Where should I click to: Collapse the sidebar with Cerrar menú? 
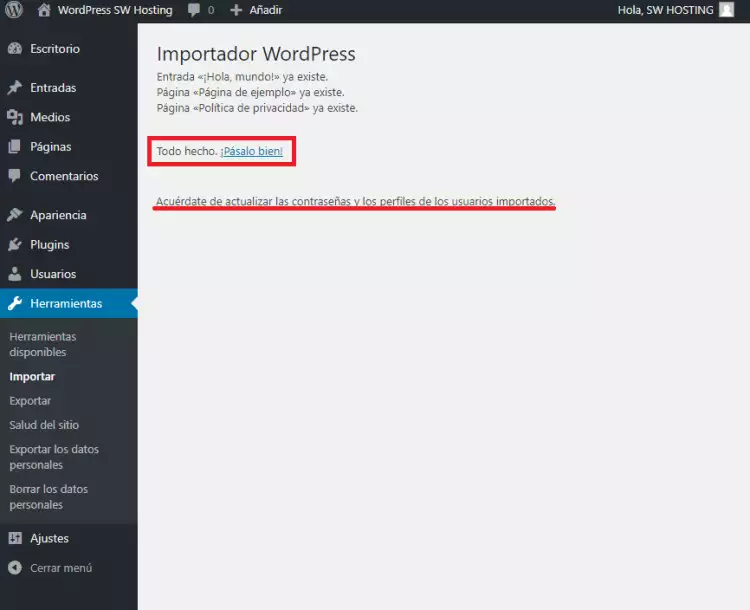point(60,568)
